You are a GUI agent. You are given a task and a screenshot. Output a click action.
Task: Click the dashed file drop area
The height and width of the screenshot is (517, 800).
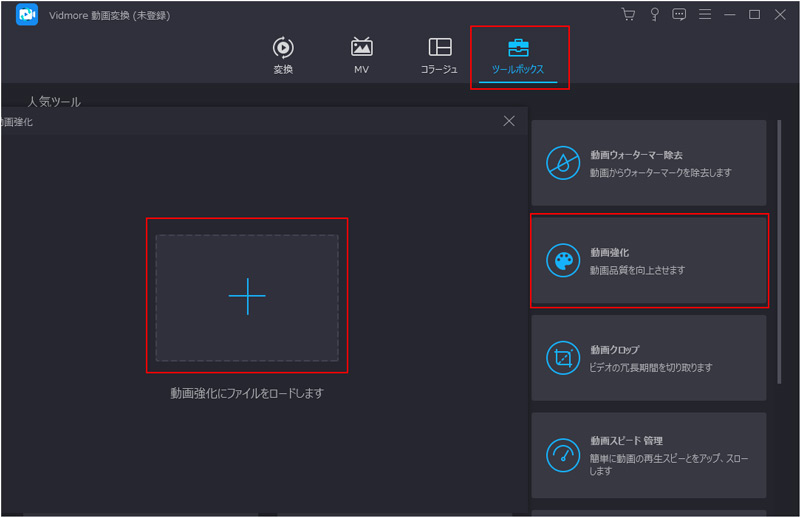[x=247, y=298]
